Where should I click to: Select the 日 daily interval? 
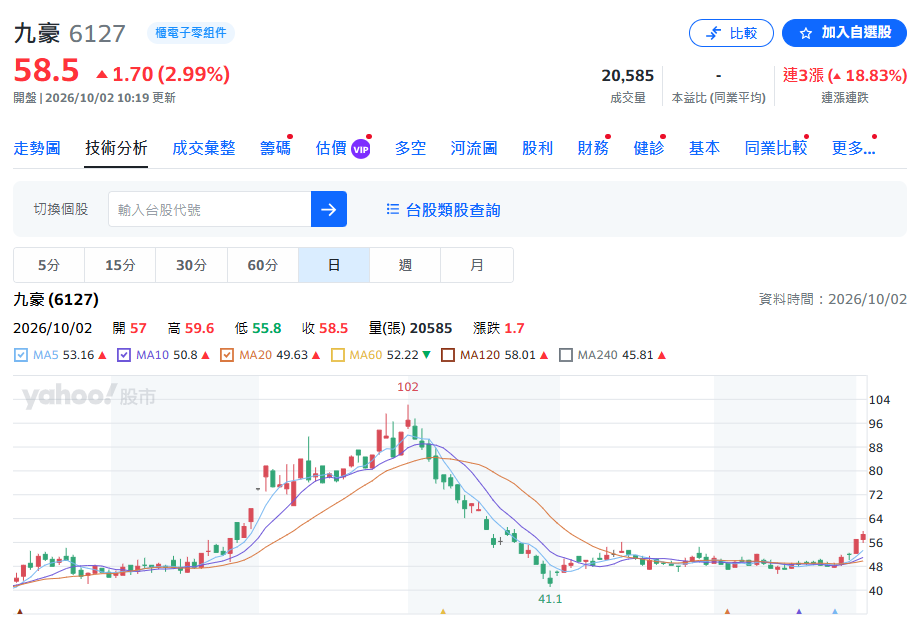coord(334,265)
